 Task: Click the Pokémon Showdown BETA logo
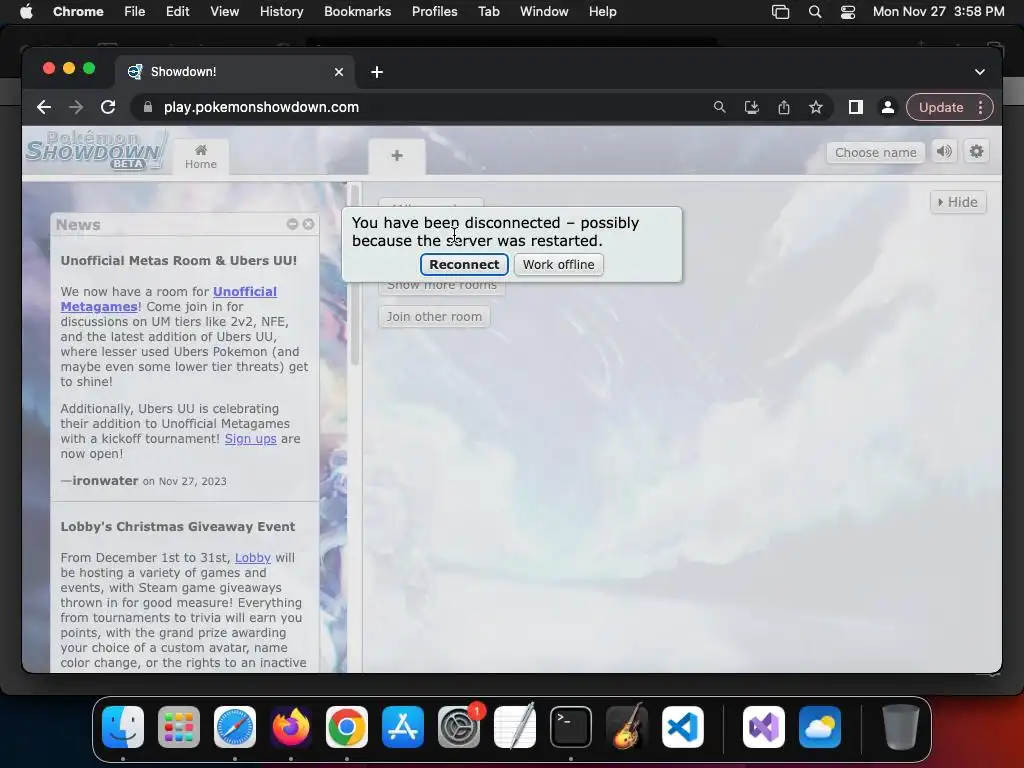(97, 150)
